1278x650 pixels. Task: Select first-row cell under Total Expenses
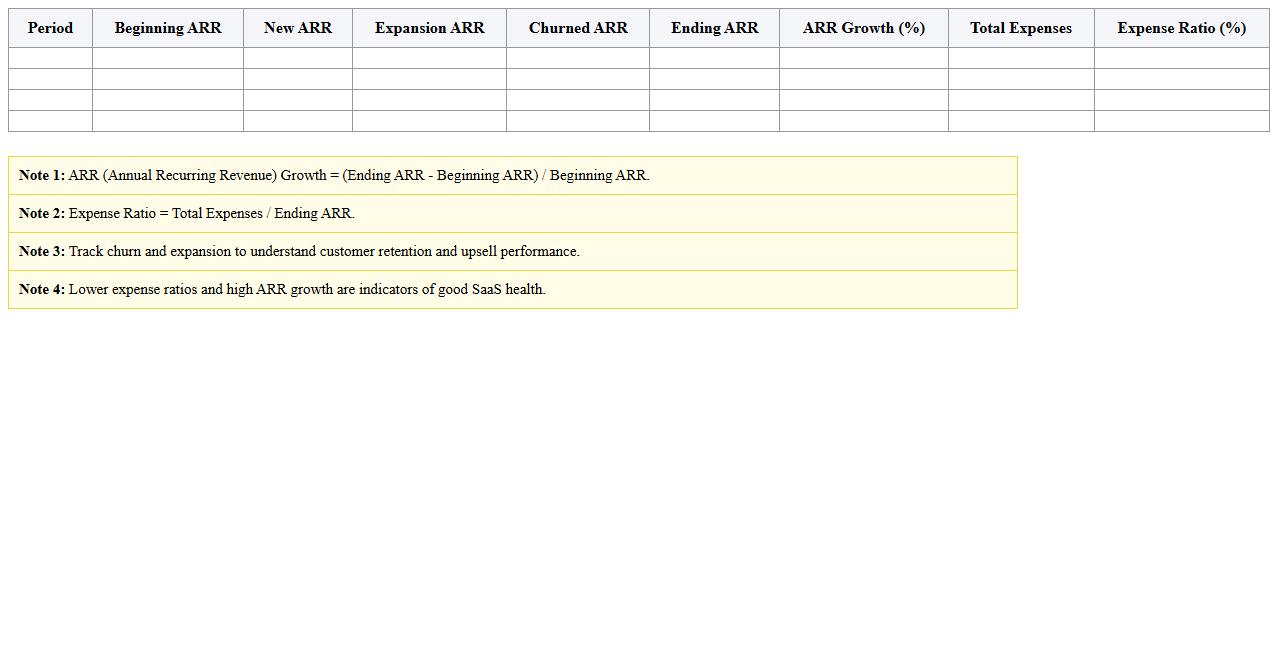pyautogui.click(x=1021, y=58)
